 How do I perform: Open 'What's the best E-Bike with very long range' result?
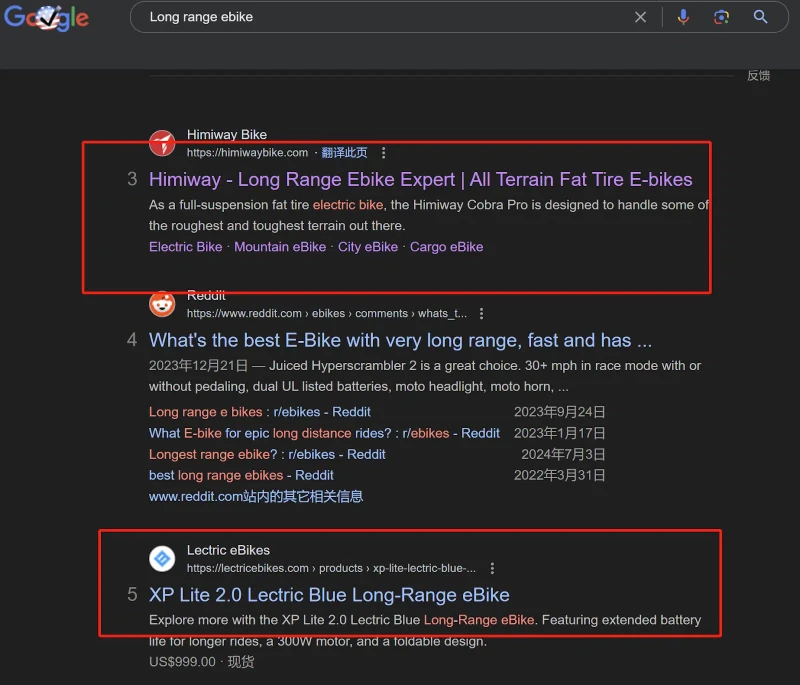[401, 340]
